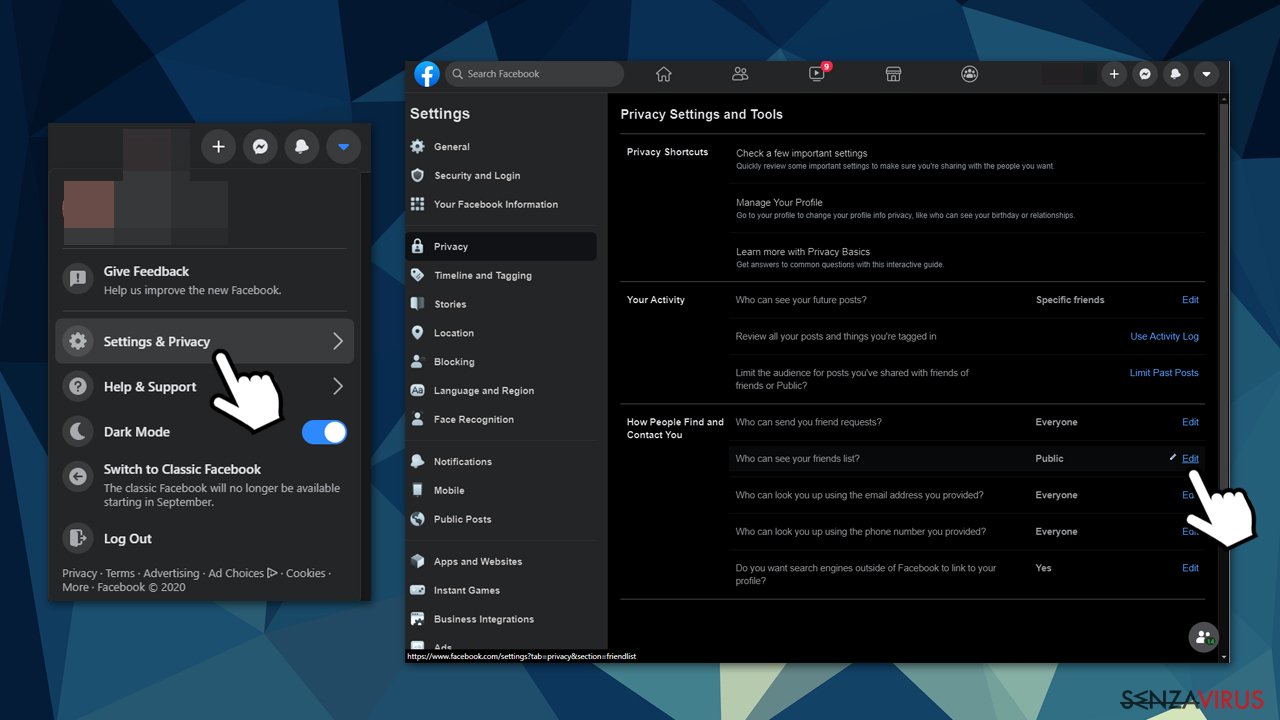Click Learn more with Privacy Basics

[x=803, y=252]
